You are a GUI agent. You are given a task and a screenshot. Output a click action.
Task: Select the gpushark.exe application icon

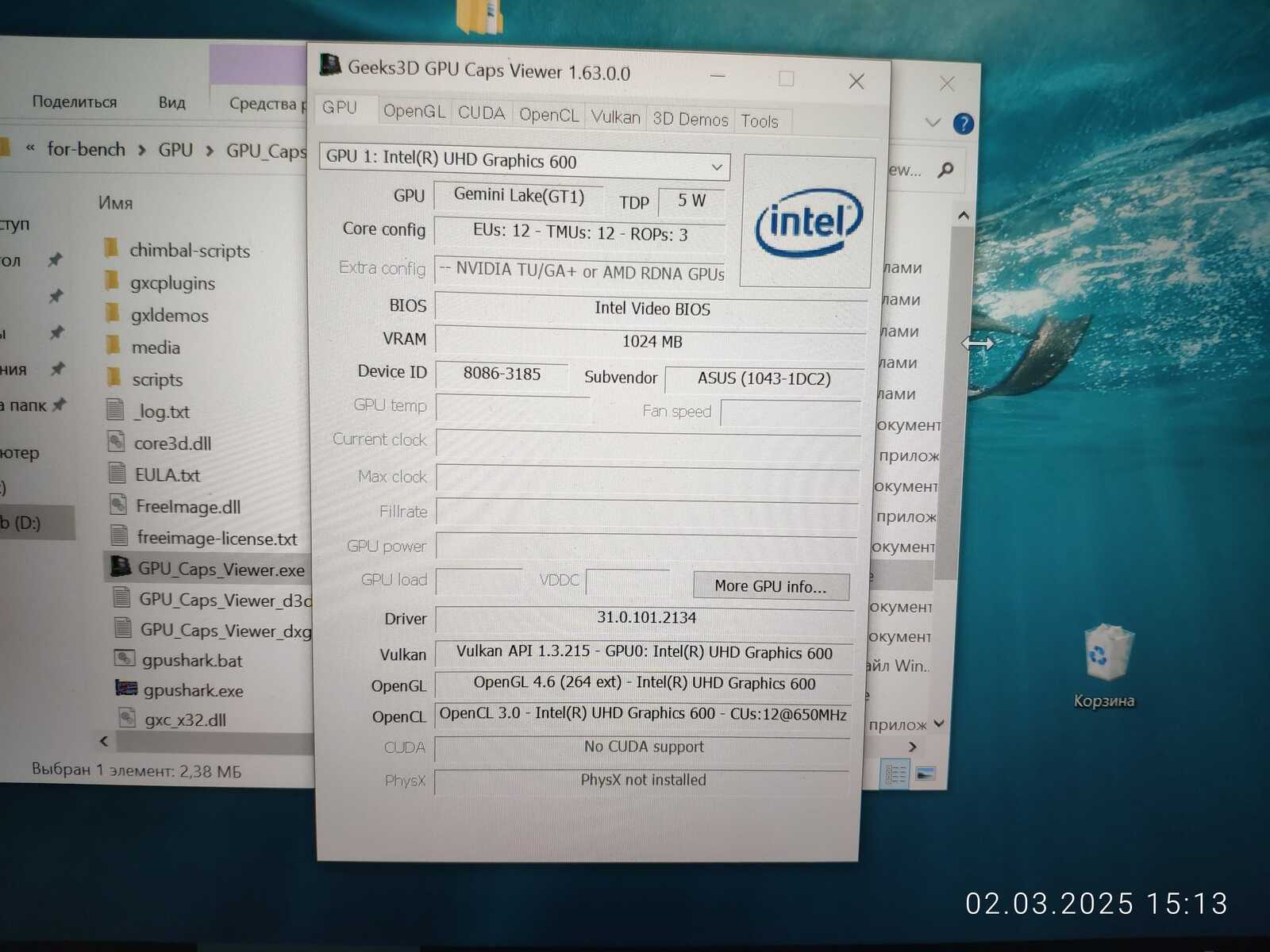tap(126, 689)
